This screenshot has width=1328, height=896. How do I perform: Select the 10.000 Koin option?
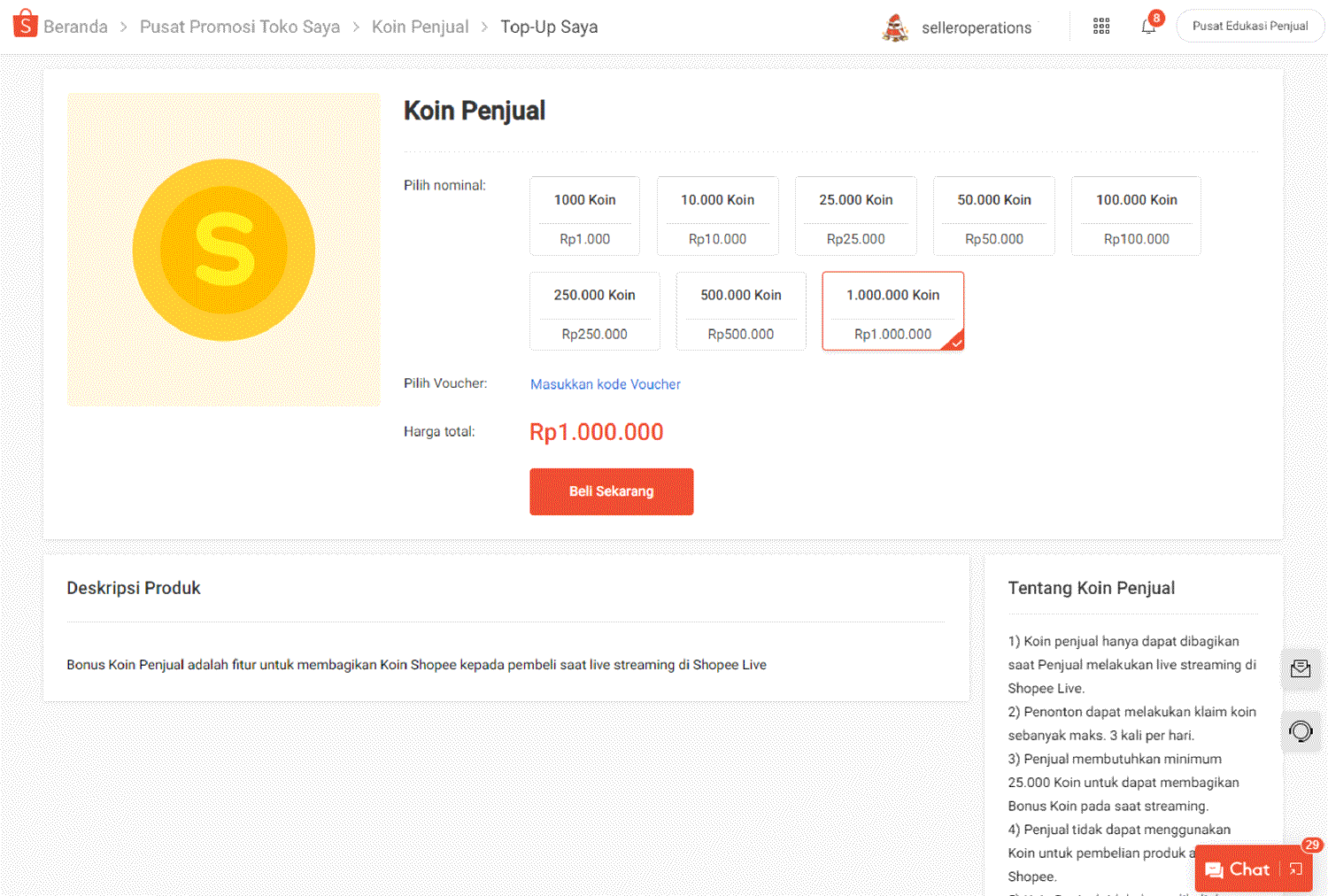[718, 216]
